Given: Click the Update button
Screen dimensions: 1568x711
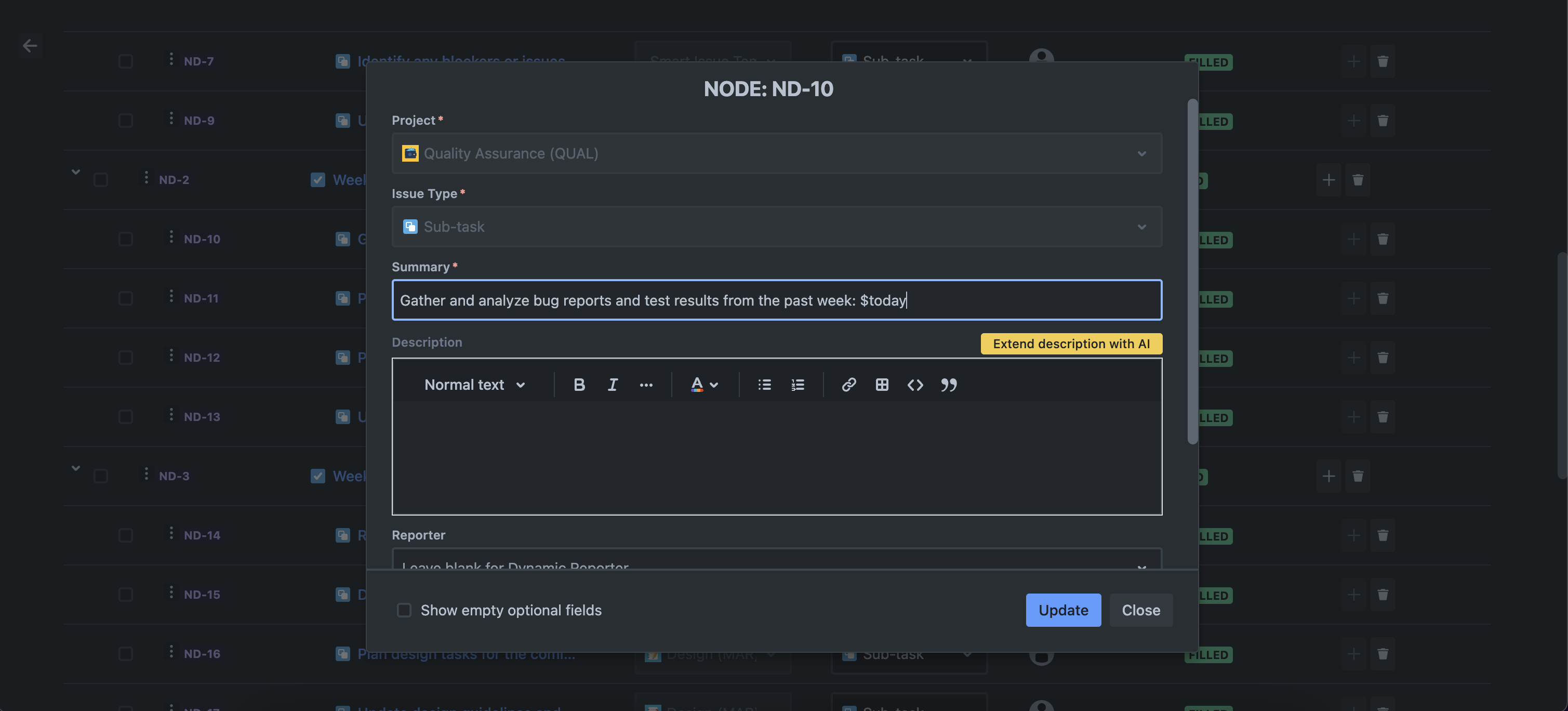Looking at the screenshot, I should 1063,610.
